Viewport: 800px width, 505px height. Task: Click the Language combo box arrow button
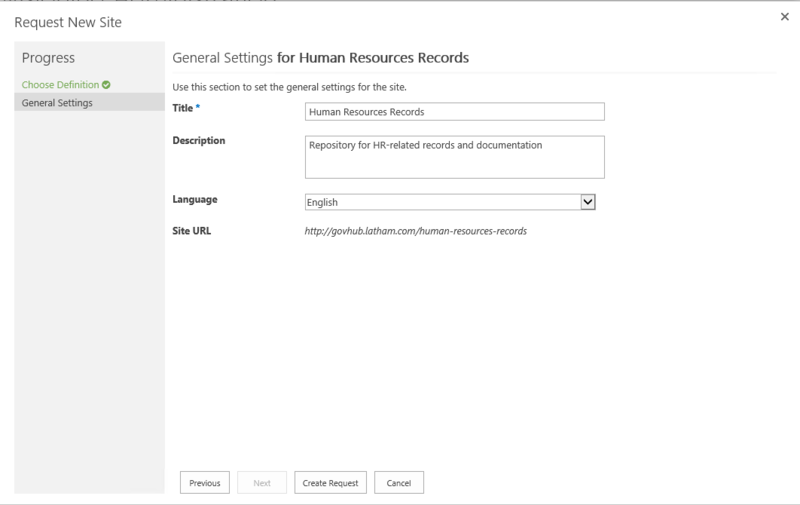pyautogui.click(x=588, y=202)
